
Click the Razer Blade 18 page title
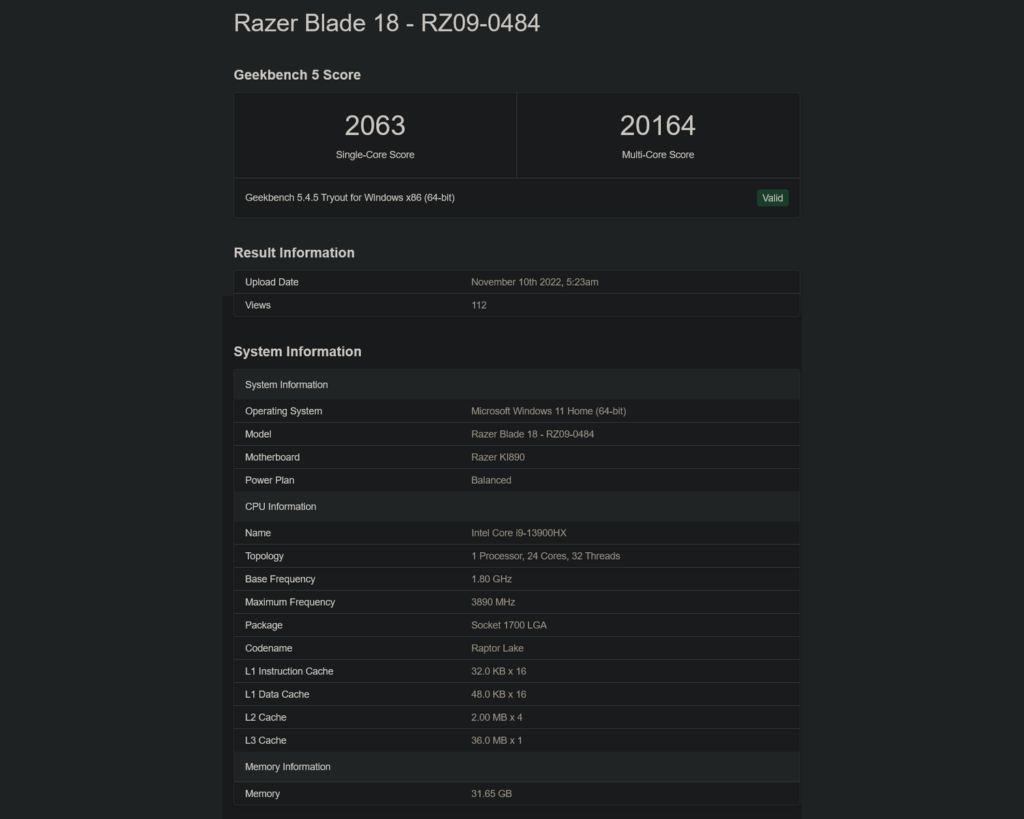click(x=387, y=23)
